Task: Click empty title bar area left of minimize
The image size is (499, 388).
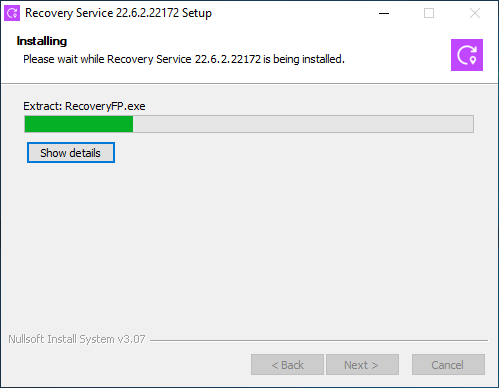Action: pos(293,13)
